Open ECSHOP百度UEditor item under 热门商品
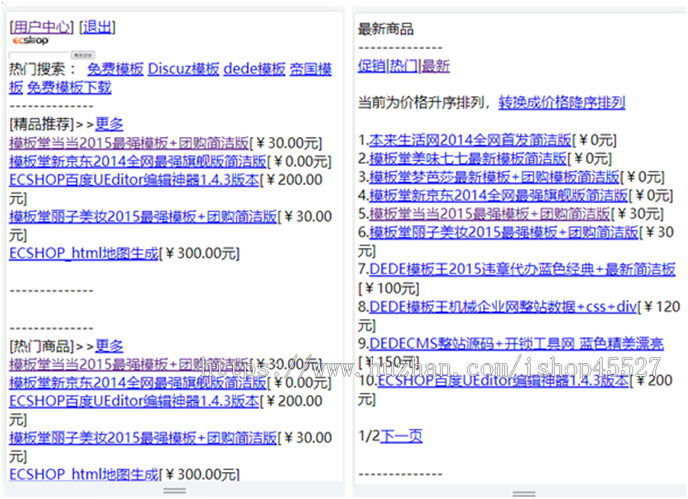The height and width of the screenshot is (499, 688). coord(134,401)
